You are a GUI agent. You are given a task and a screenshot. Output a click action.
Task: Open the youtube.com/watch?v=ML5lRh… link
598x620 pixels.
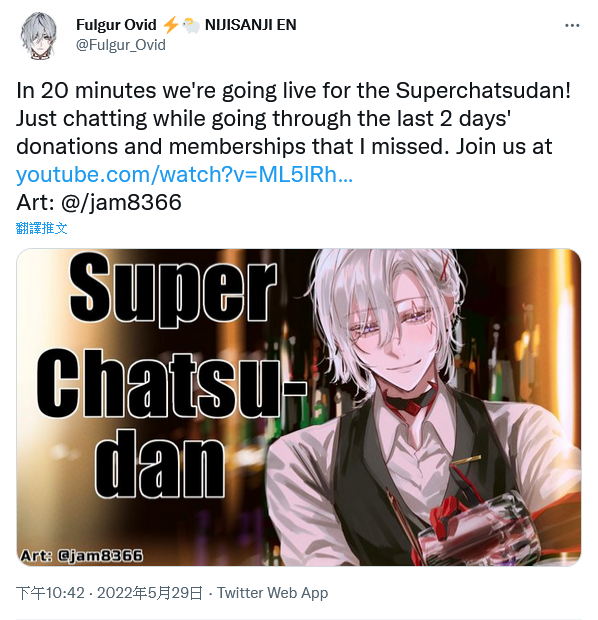pyautogui.click(x=184, y=174)
